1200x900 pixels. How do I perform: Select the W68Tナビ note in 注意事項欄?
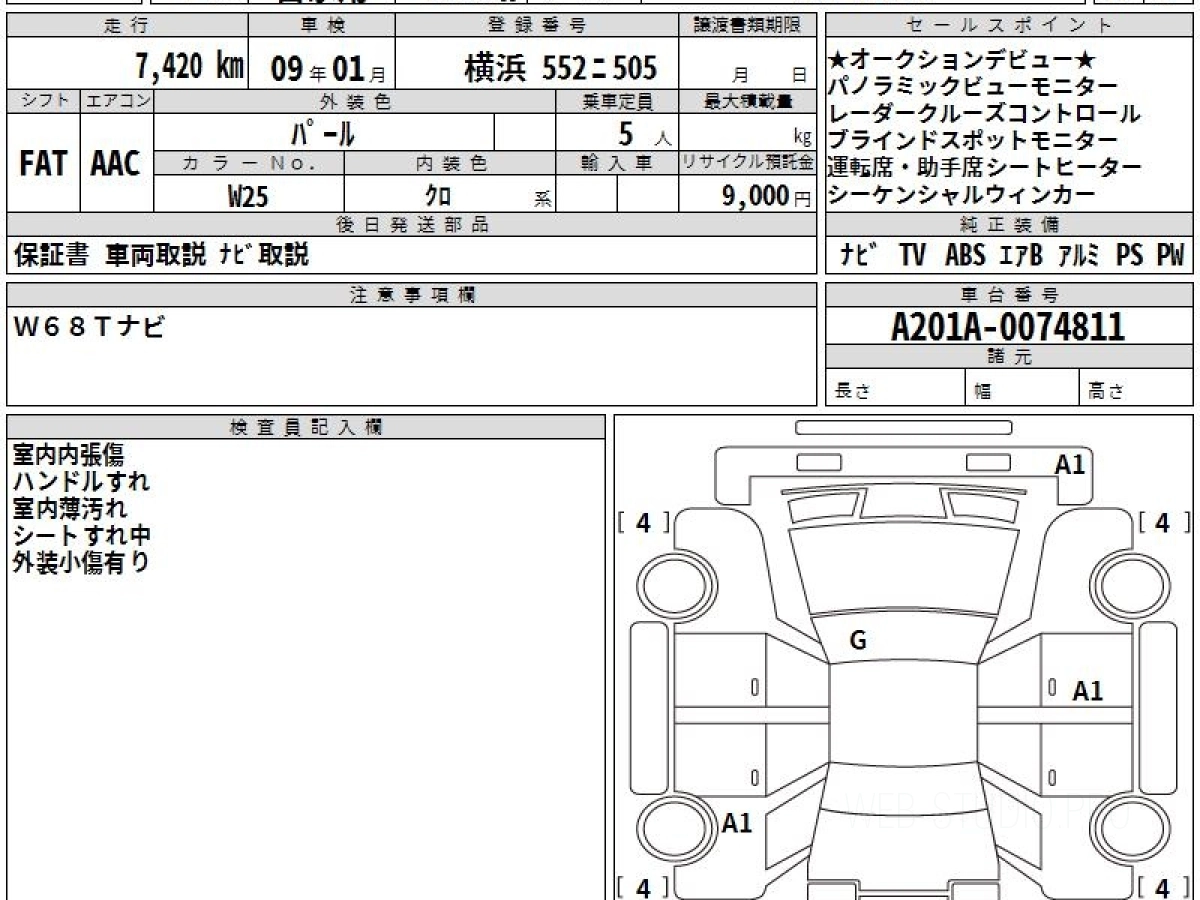tap(88, 327)
